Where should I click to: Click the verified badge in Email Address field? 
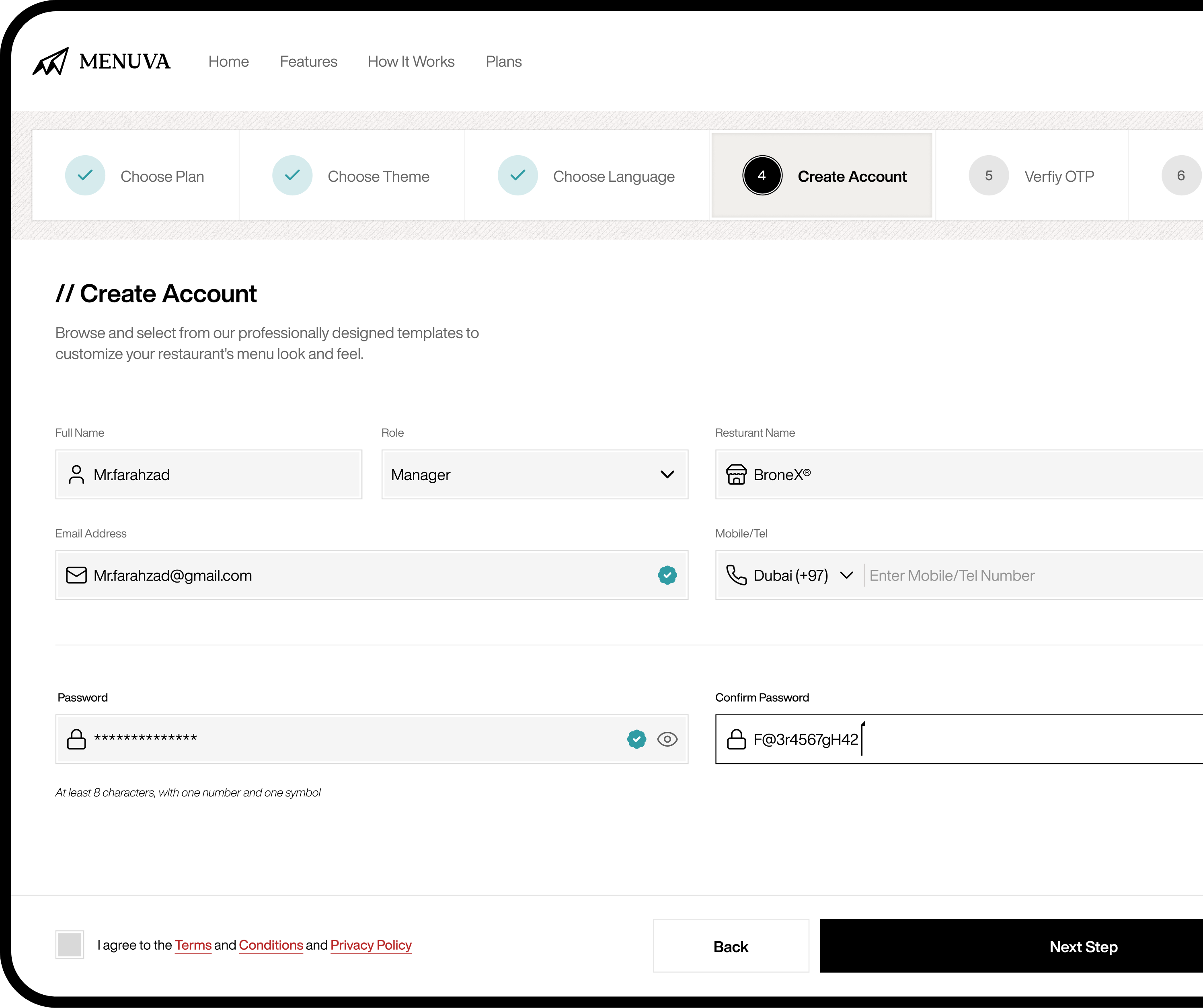[x=667, y=575]
